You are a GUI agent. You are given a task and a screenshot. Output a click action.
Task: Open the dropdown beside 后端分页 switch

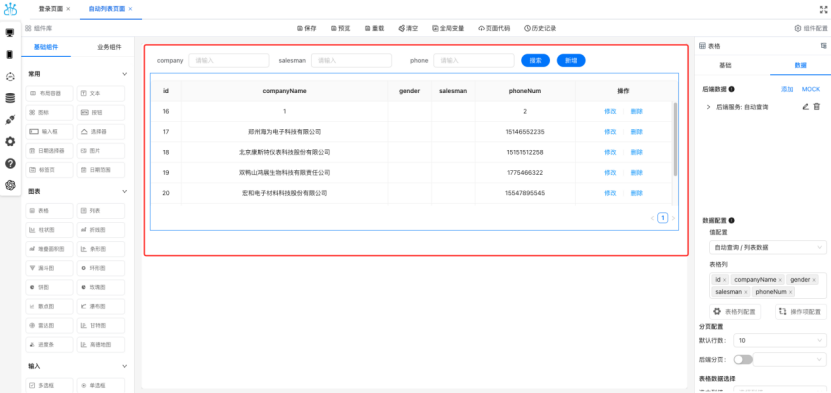(x=789, y=360)
